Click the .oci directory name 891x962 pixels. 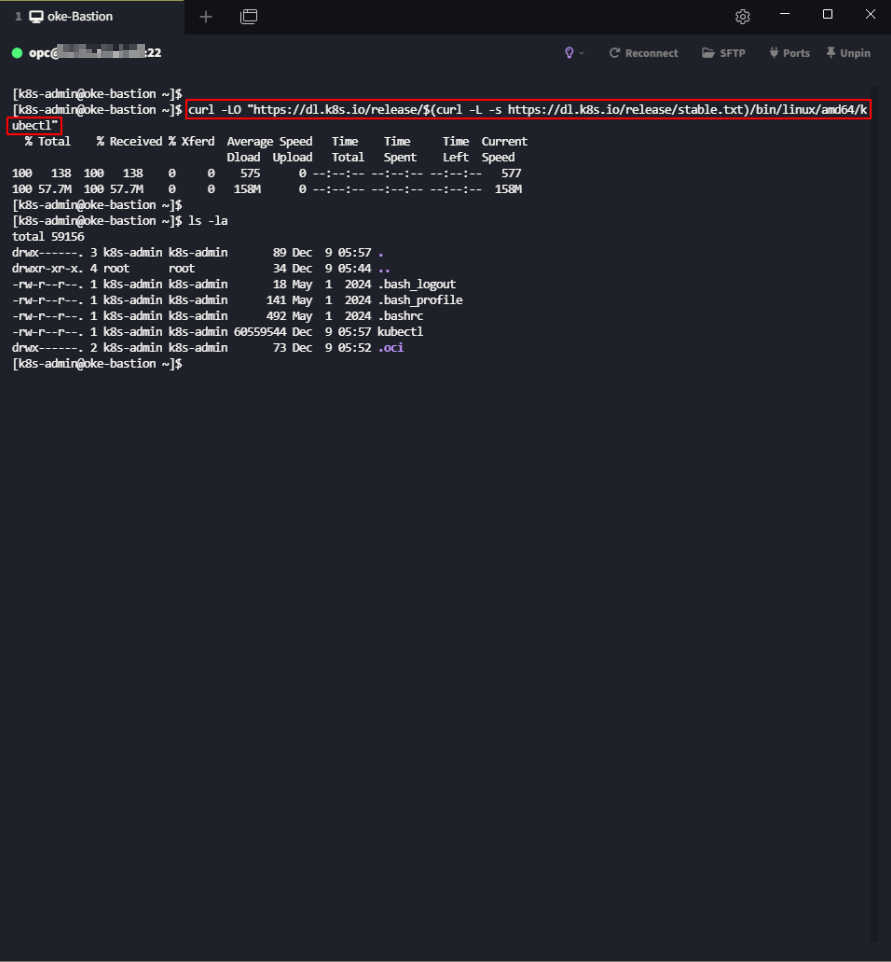390,348
